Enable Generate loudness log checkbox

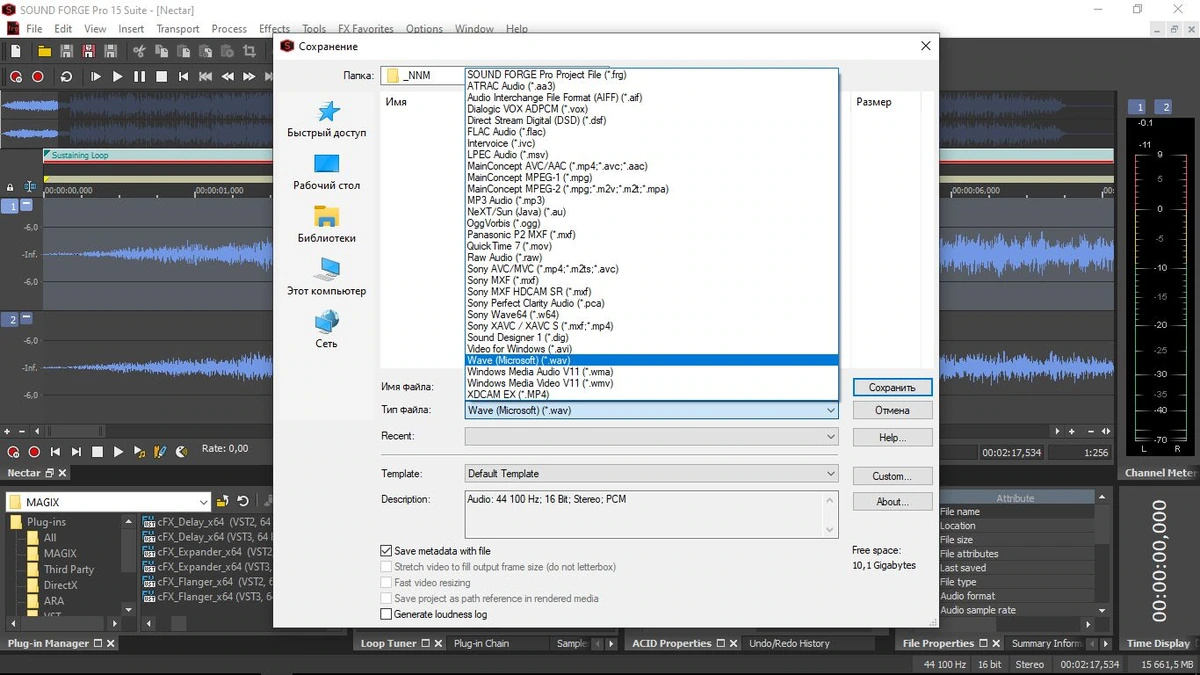pyautogui.click(x=386, y=614)
